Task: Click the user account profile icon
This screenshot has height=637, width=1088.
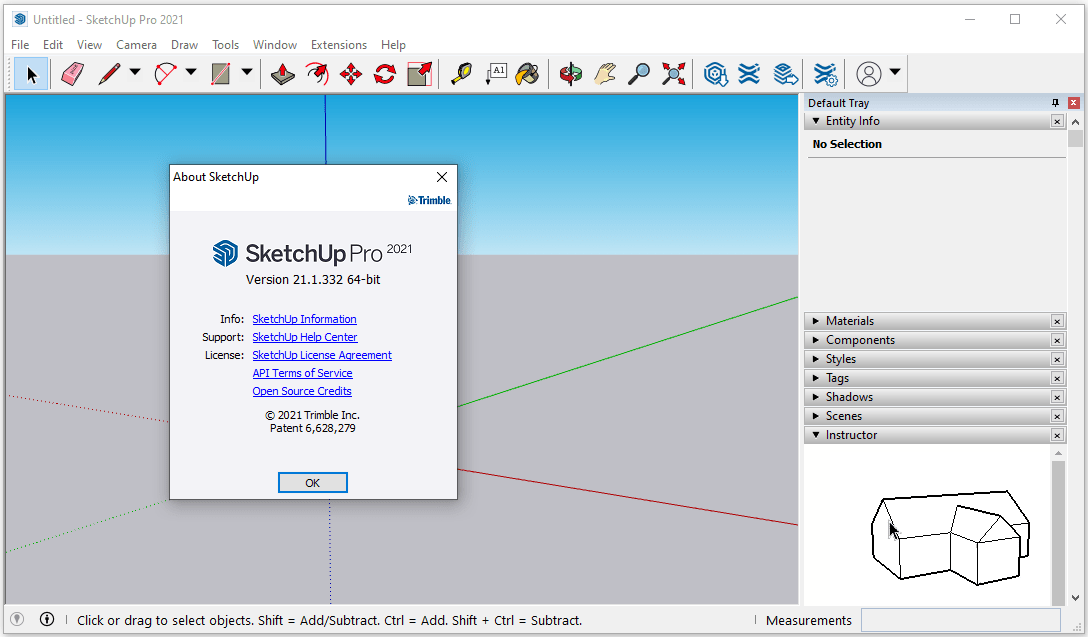Action: coord(869,74)
